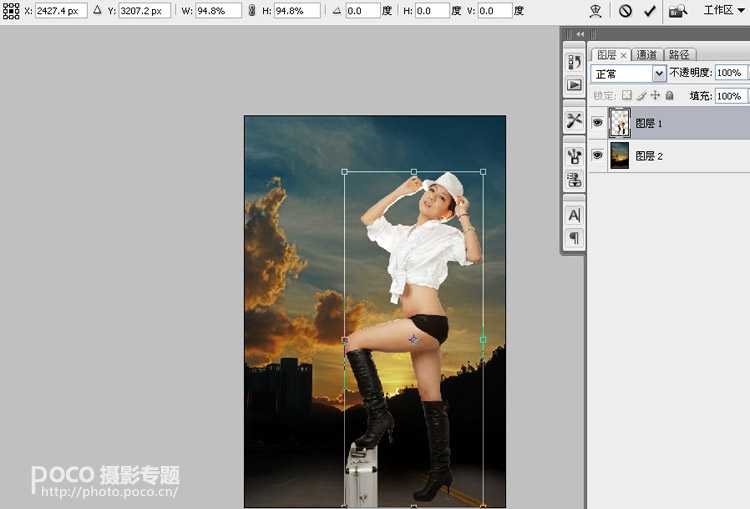Open the Paragraph panel icon

(x=574, y=238)
